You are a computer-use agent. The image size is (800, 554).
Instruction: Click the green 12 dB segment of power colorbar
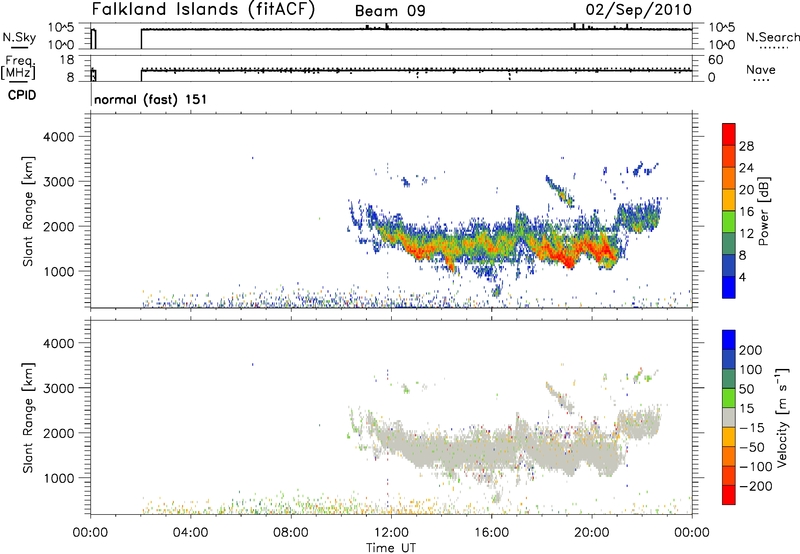(729, 221)
